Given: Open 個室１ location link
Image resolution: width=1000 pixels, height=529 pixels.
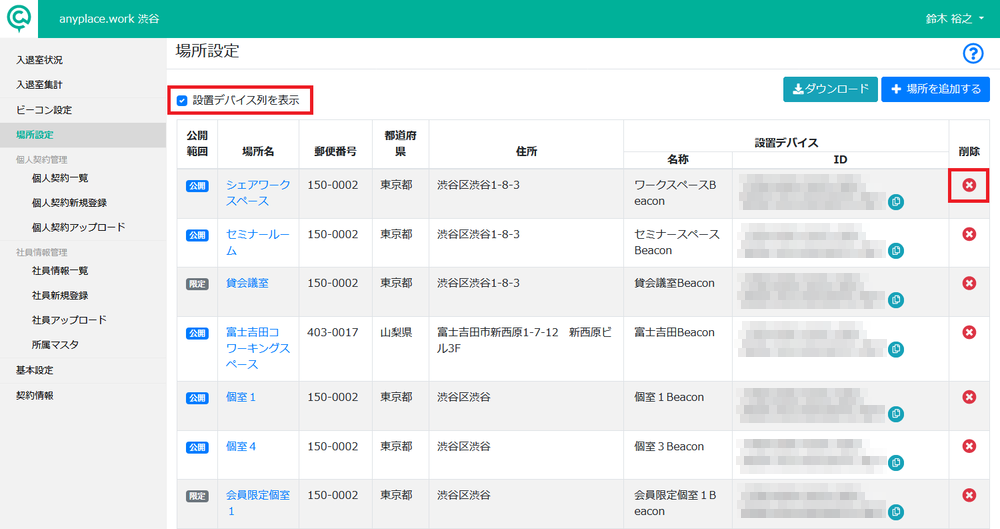Looking at the screenshot, I should point(241,397).
